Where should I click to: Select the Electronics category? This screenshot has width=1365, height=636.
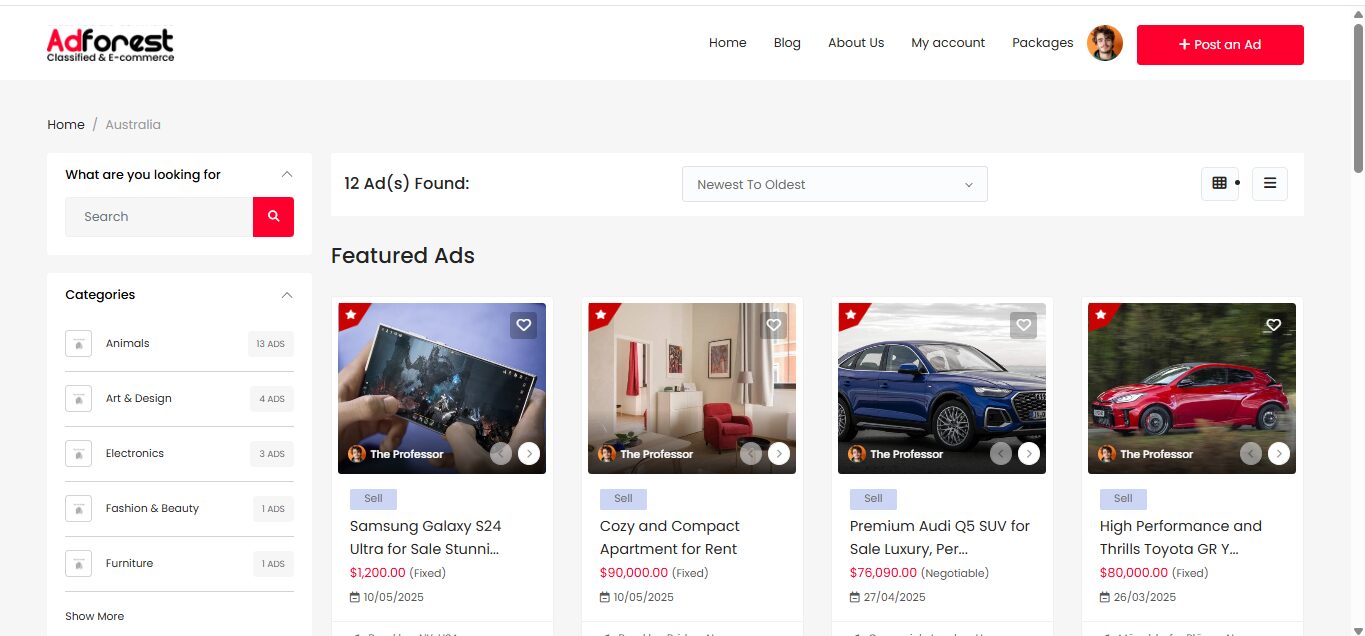tap(135, 453)
